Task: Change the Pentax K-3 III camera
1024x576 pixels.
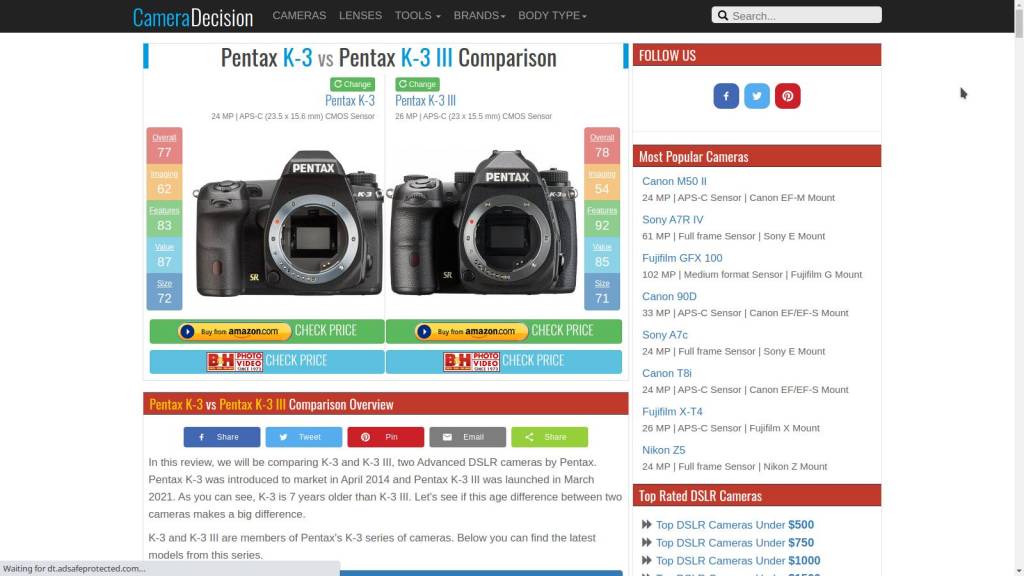Action: pyautogui.click(x=417, y=84)
